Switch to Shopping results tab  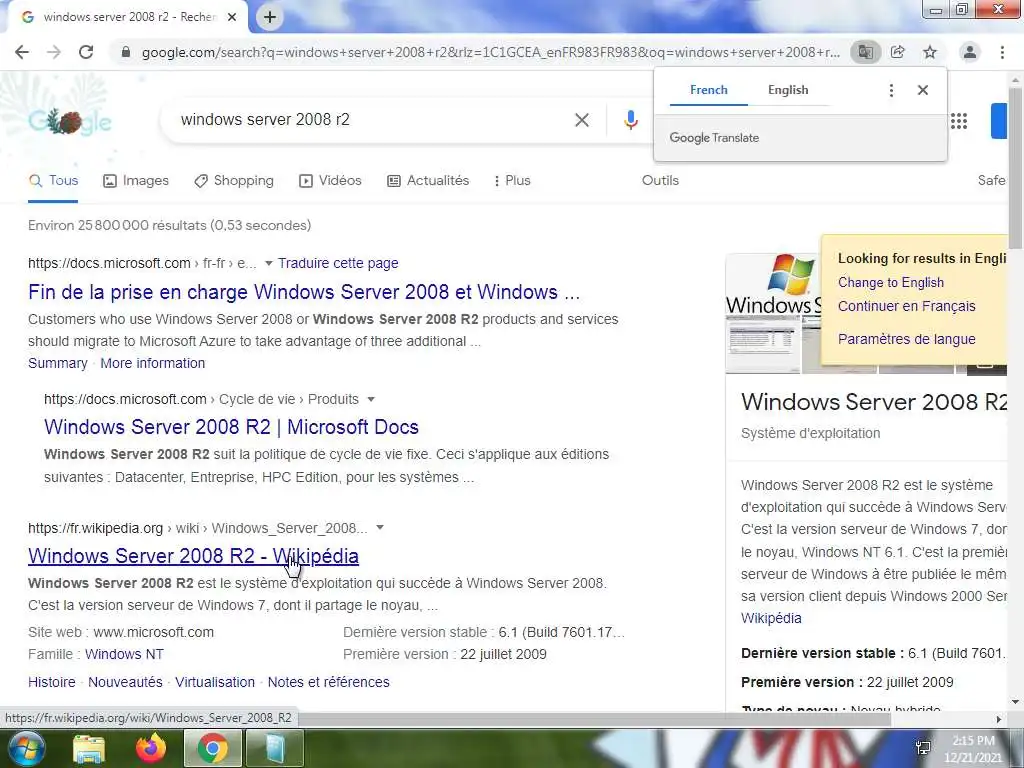[234, 181]
